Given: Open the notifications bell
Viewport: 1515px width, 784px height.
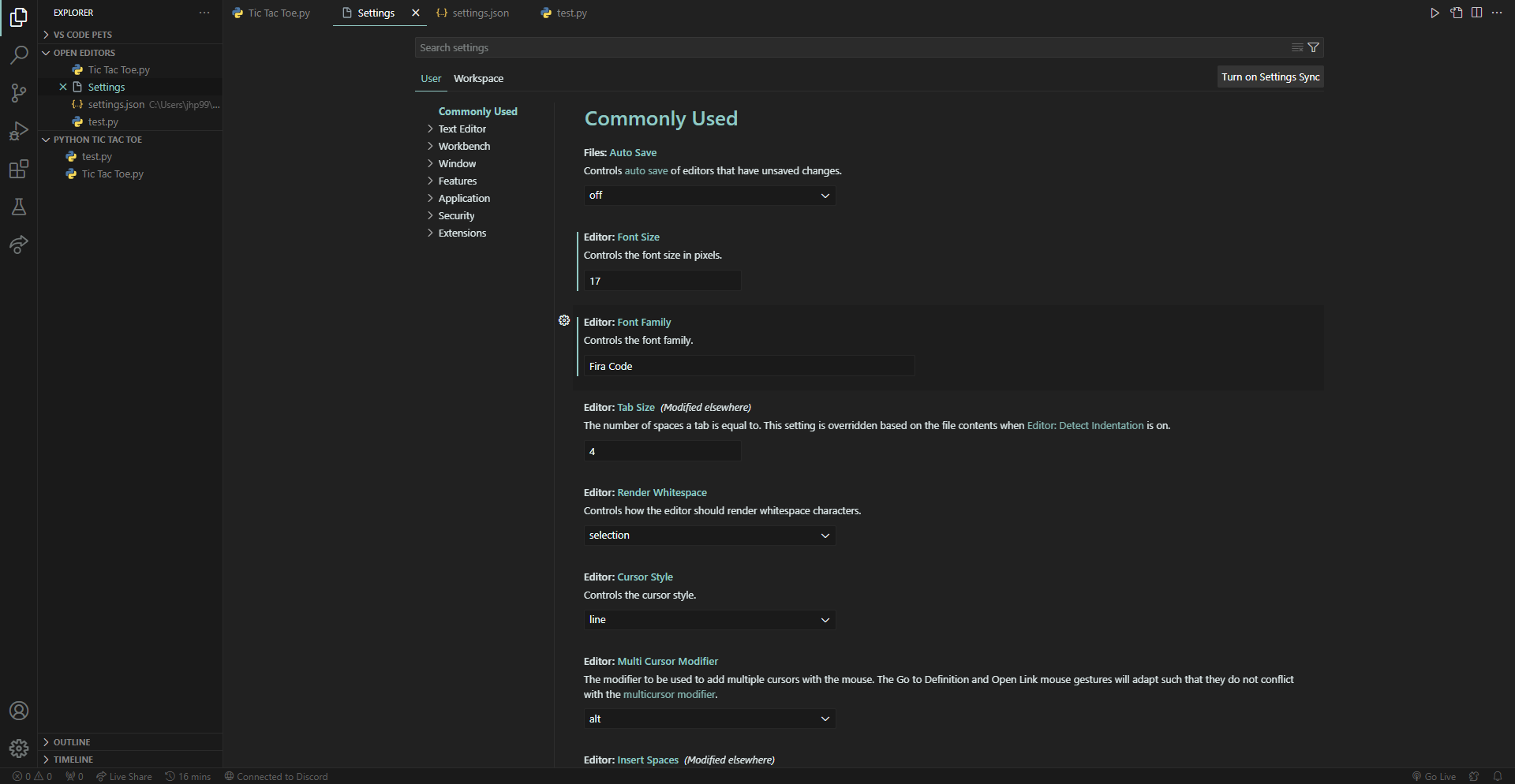Looking at the screenshot, I should [x=1498, y=777].
